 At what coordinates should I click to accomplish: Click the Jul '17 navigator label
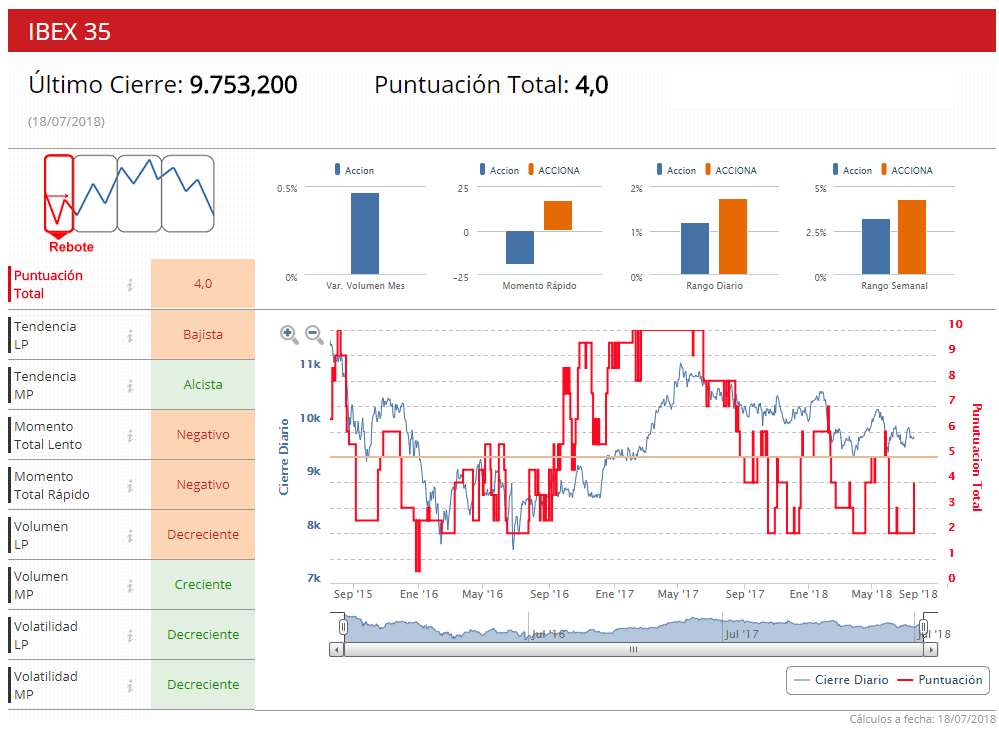coord(742,635)
